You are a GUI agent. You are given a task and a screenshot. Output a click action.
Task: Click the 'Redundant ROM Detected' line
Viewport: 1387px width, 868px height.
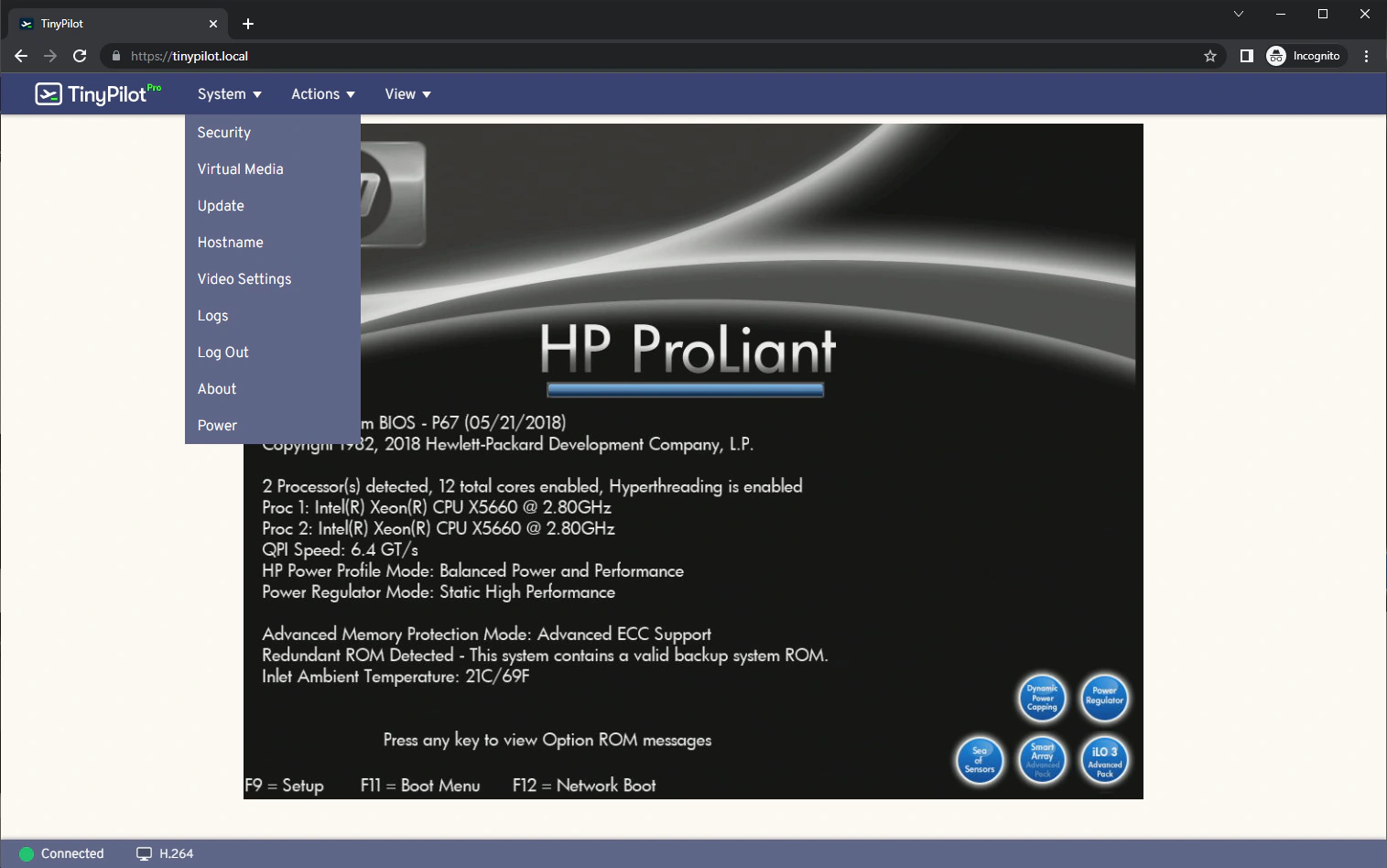pos(545,656)
